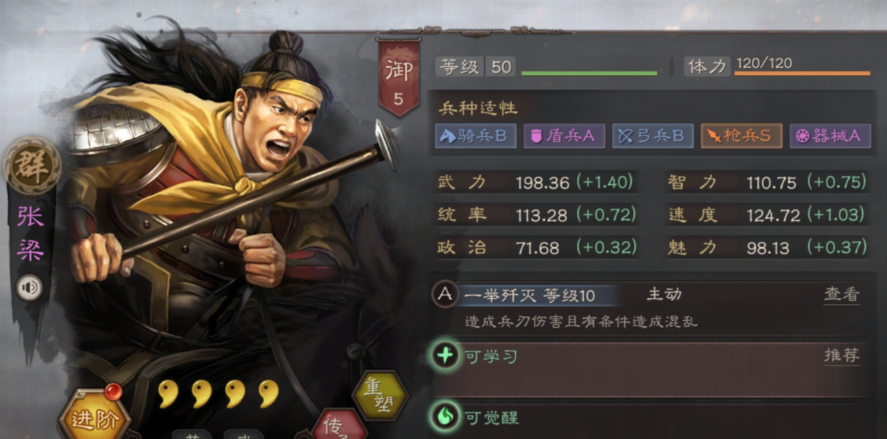Play Zhang Liang's voice with the speaker icon
This screenshot has height=439, width=887.
[29, 288]
